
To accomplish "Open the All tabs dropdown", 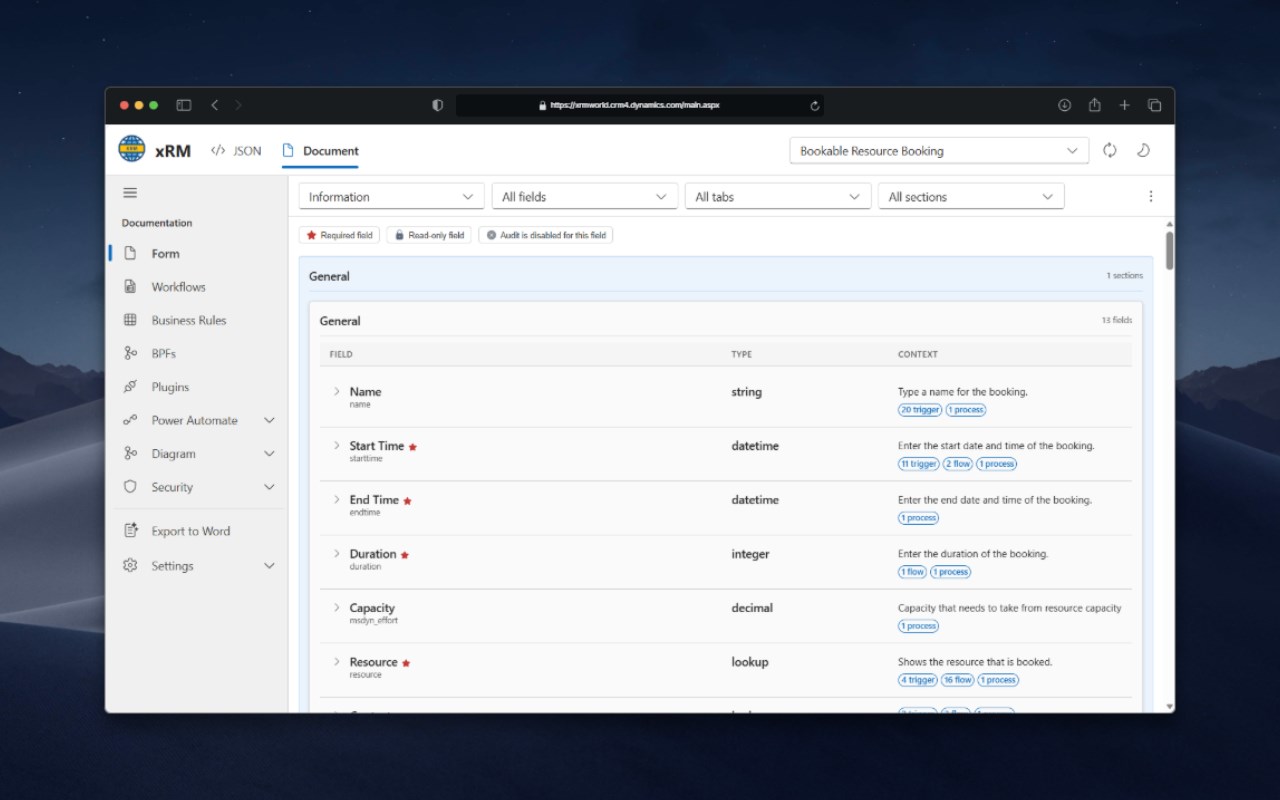I will [x=778, y=197].
